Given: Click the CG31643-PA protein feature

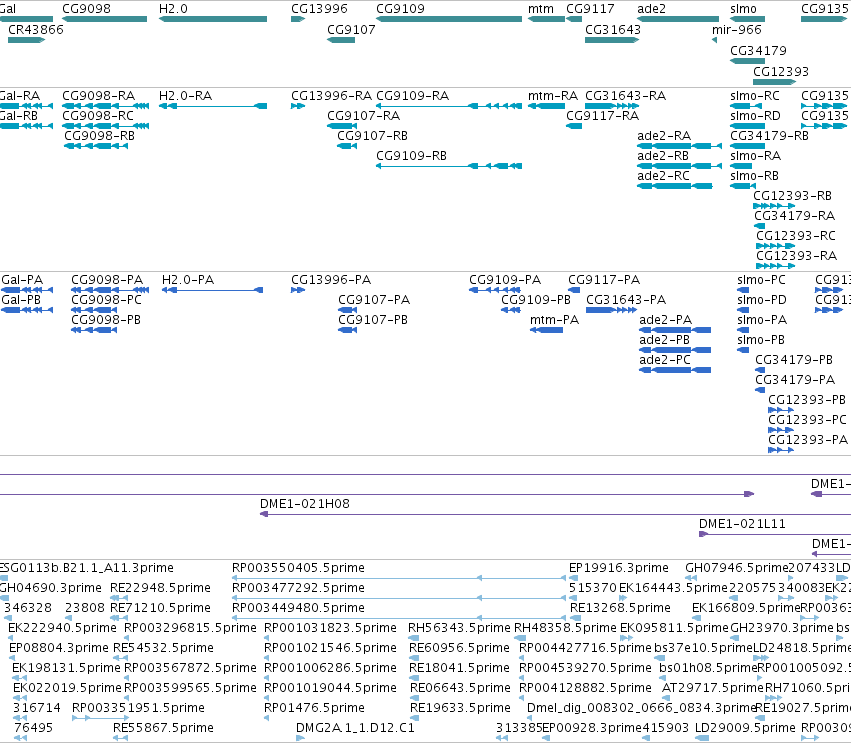Looking at the screenshot, I should tap(612, 310).
